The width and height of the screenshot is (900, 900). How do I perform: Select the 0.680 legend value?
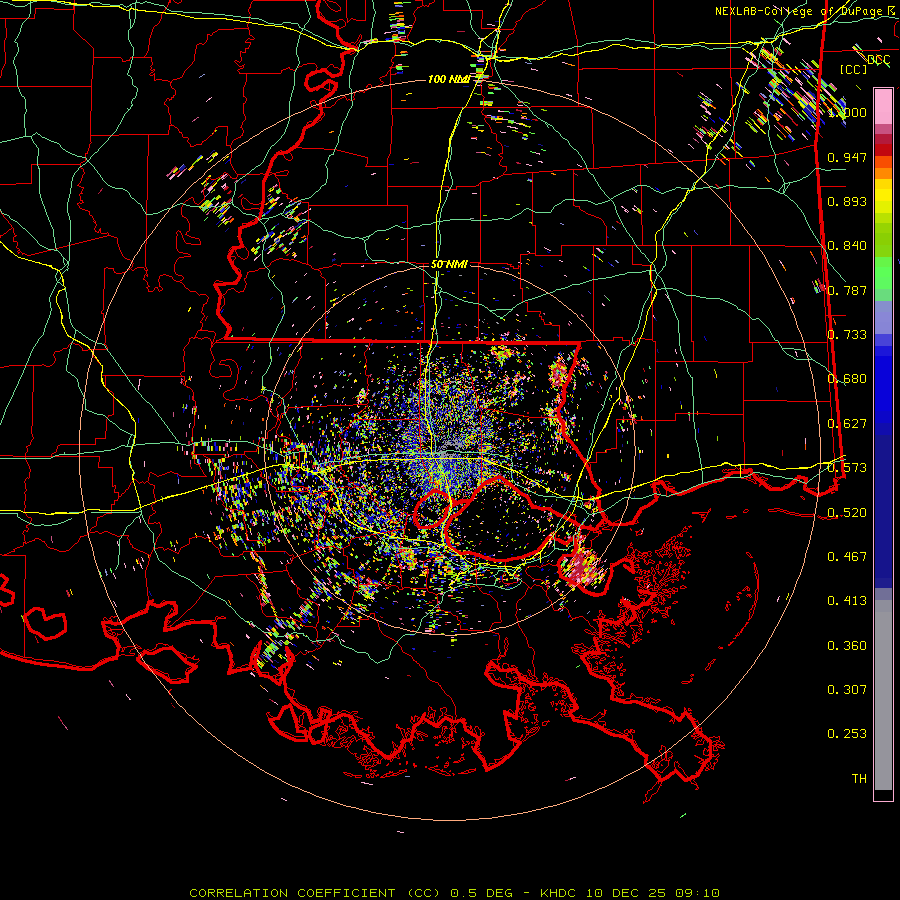[847, 379]
